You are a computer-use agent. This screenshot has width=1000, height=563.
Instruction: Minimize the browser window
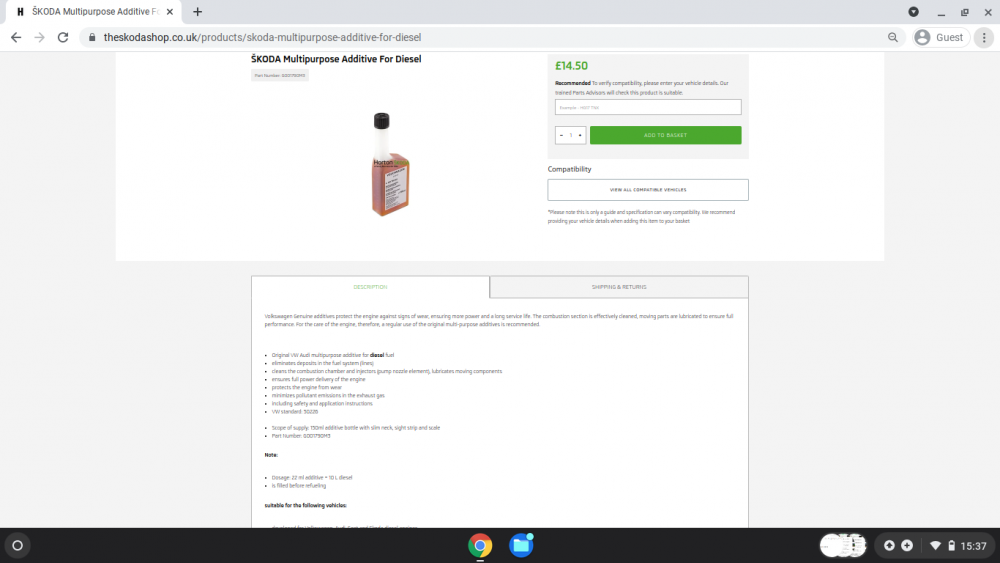pyautogui.click(x=941, y=12)
